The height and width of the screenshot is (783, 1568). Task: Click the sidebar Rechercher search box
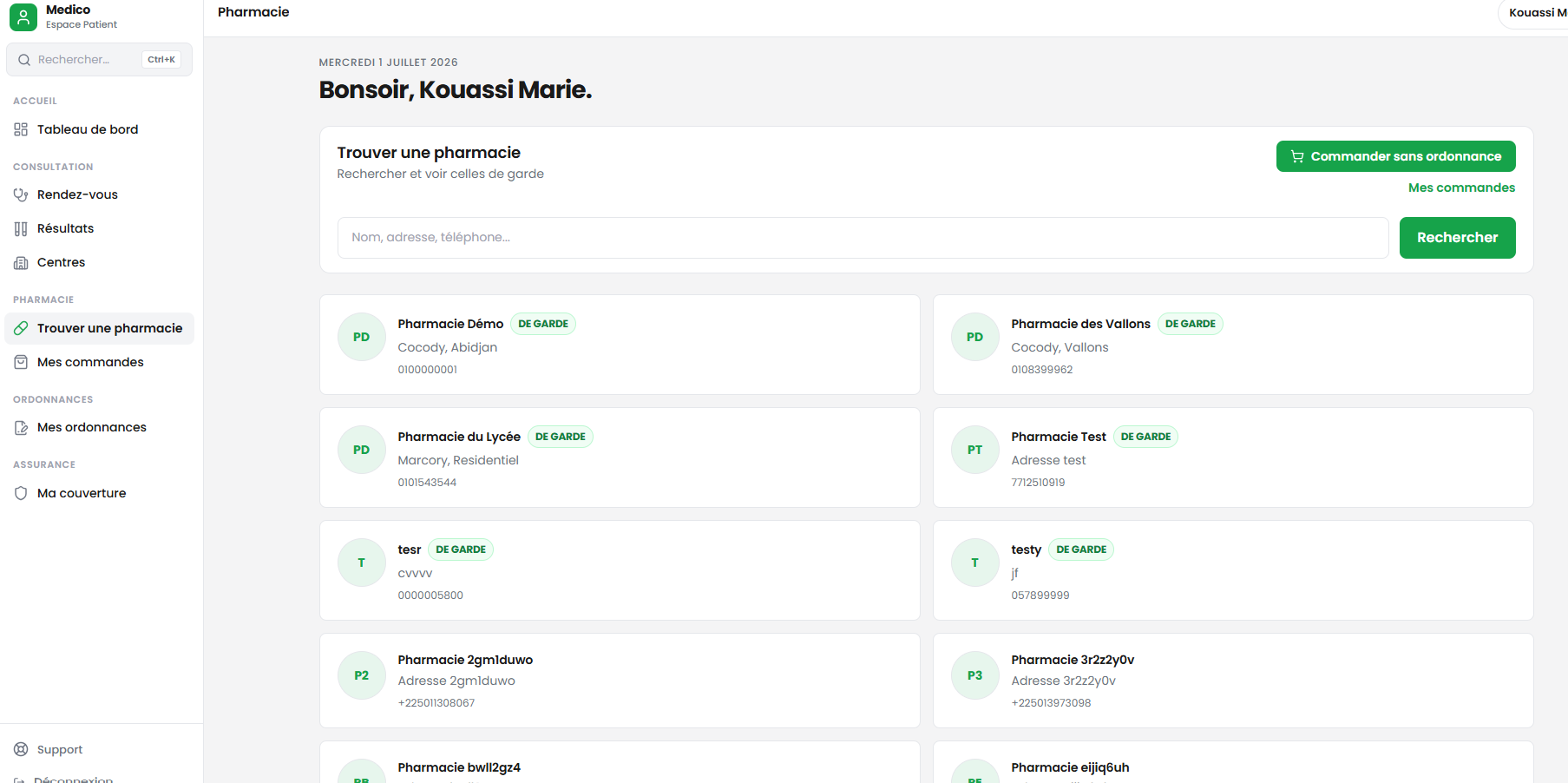(99, 60)
